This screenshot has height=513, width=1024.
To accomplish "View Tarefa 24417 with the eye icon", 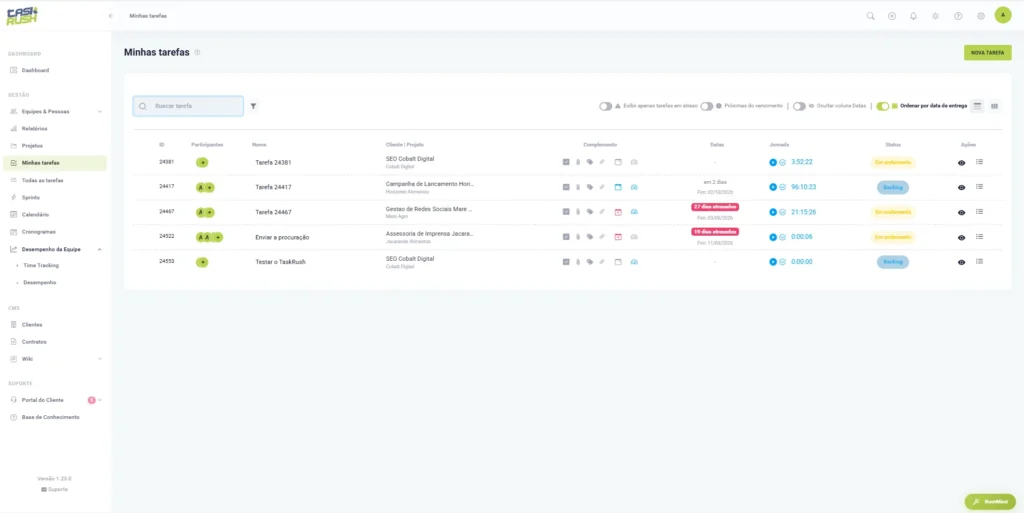I will tap(961, 188).
